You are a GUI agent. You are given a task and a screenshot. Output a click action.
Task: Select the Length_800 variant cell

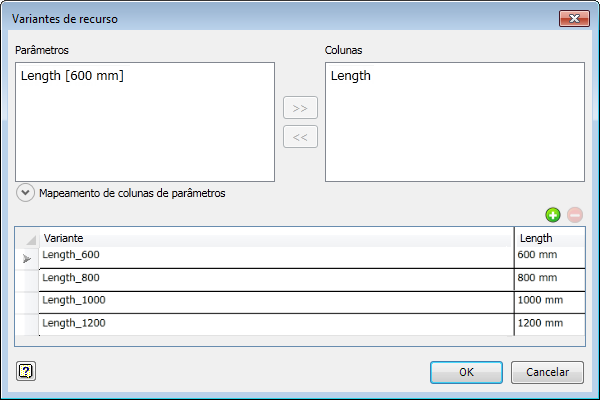275,279
